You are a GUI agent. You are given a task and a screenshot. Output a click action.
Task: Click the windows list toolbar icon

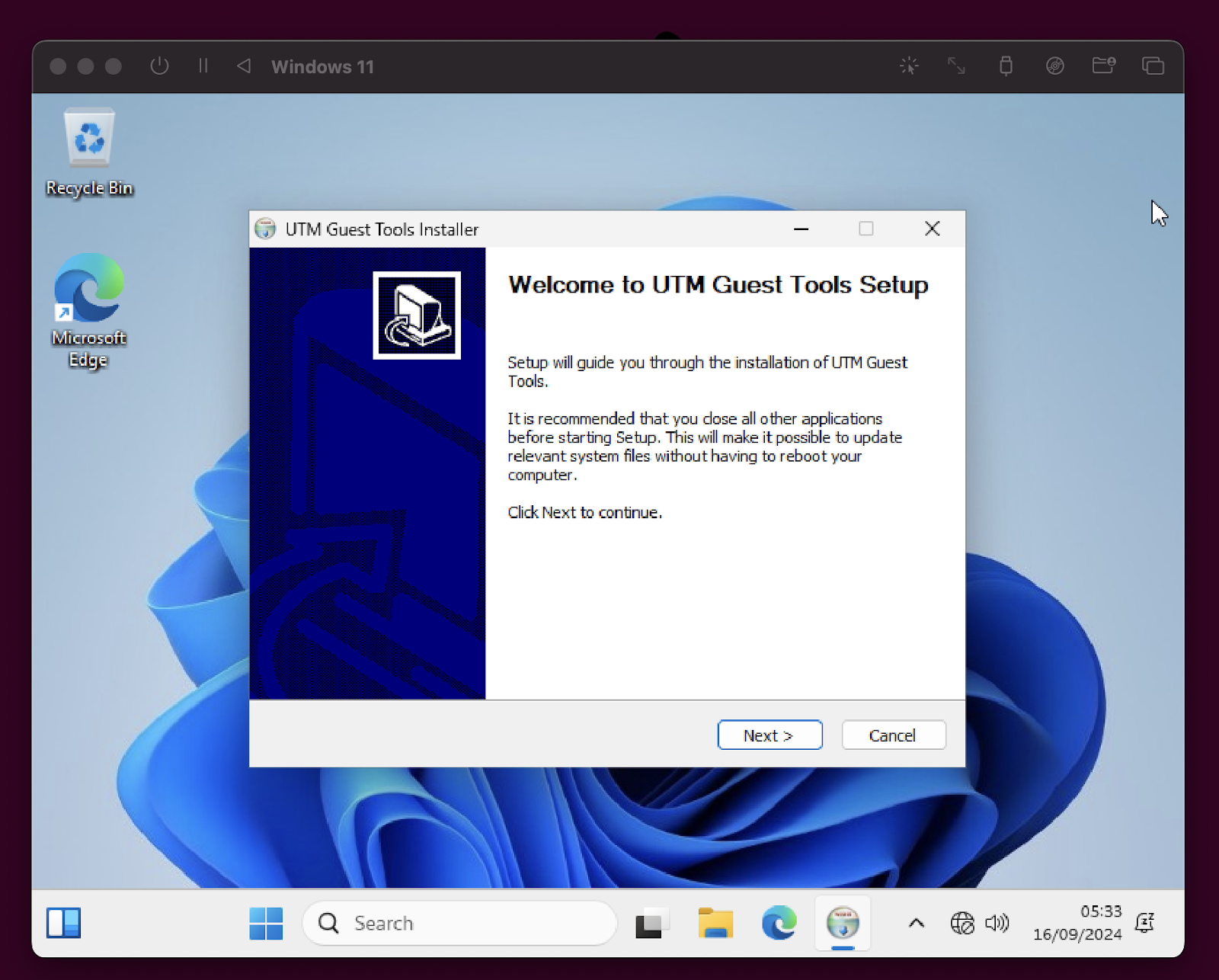click(x=1153, y=66)
